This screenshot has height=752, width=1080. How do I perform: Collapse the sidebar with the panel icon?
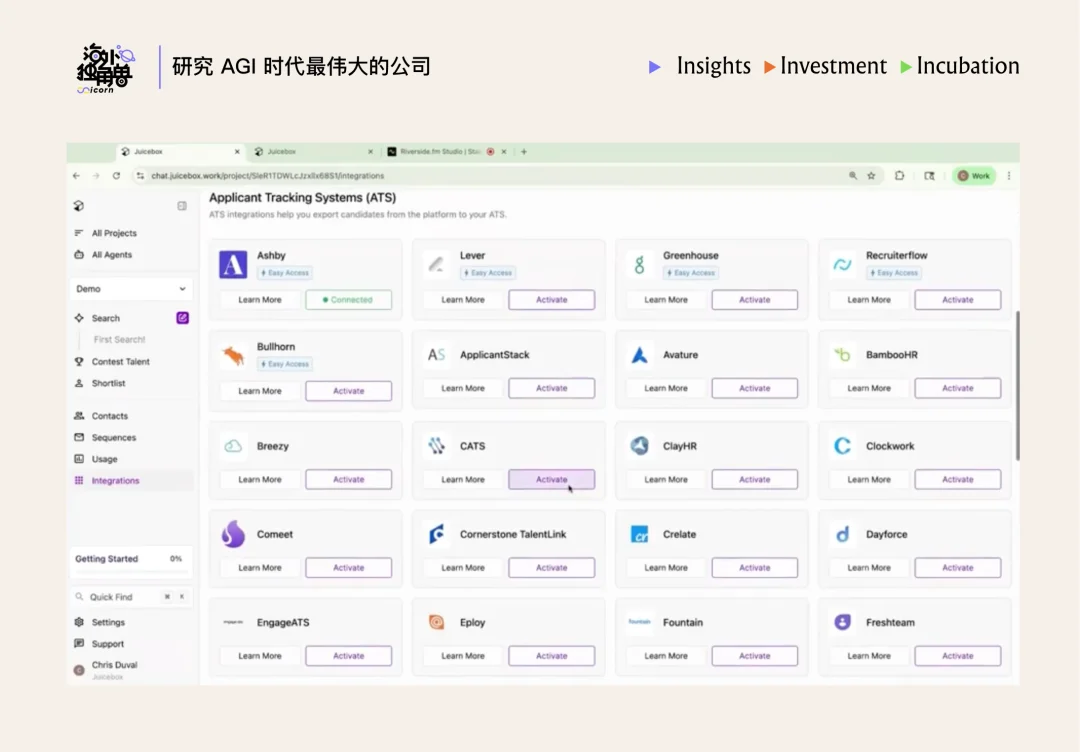[181, 205]
